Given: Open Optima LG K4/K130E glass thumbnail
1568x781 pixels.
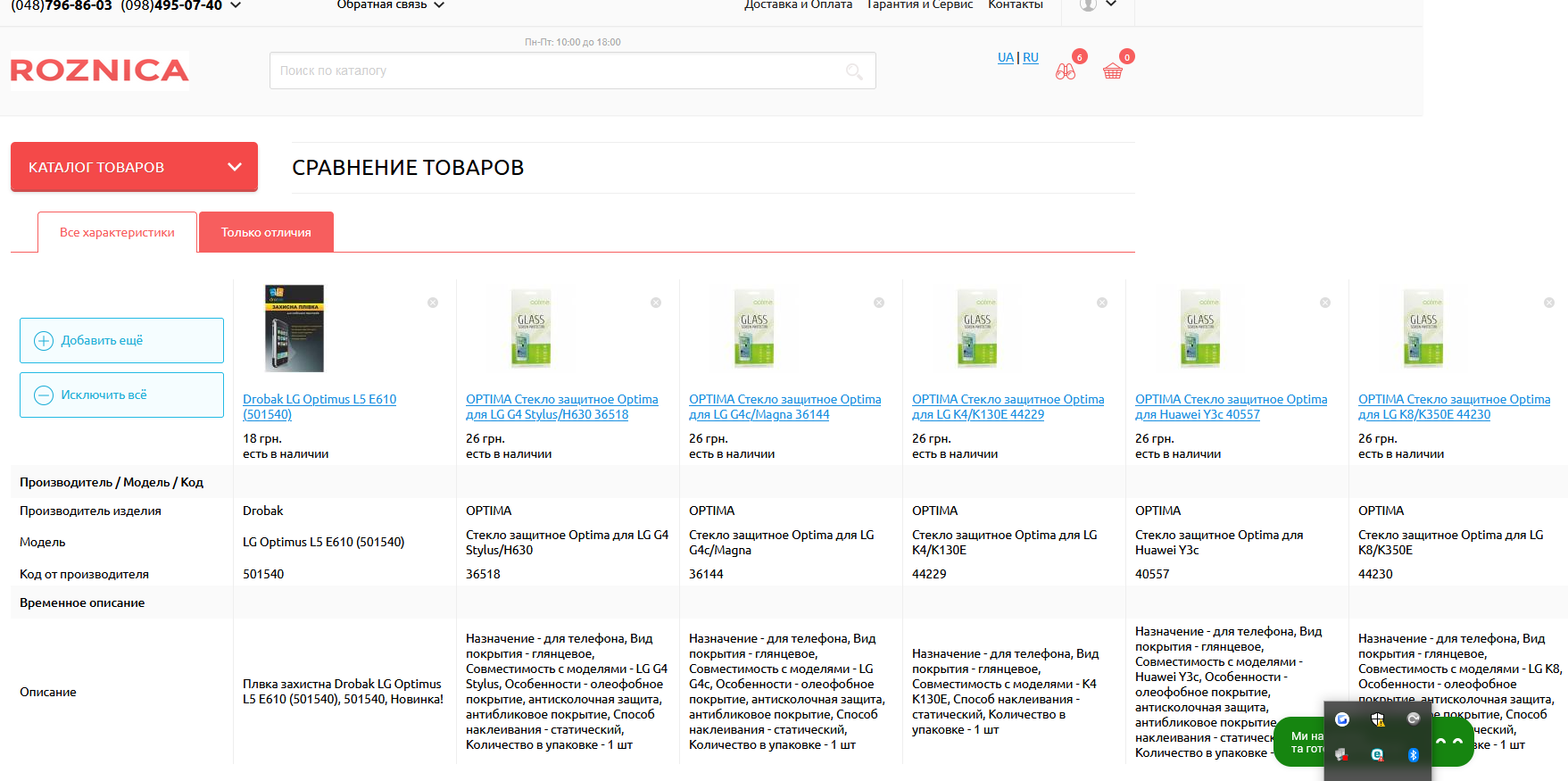Looking at the screenshot, I should (977, 328).
